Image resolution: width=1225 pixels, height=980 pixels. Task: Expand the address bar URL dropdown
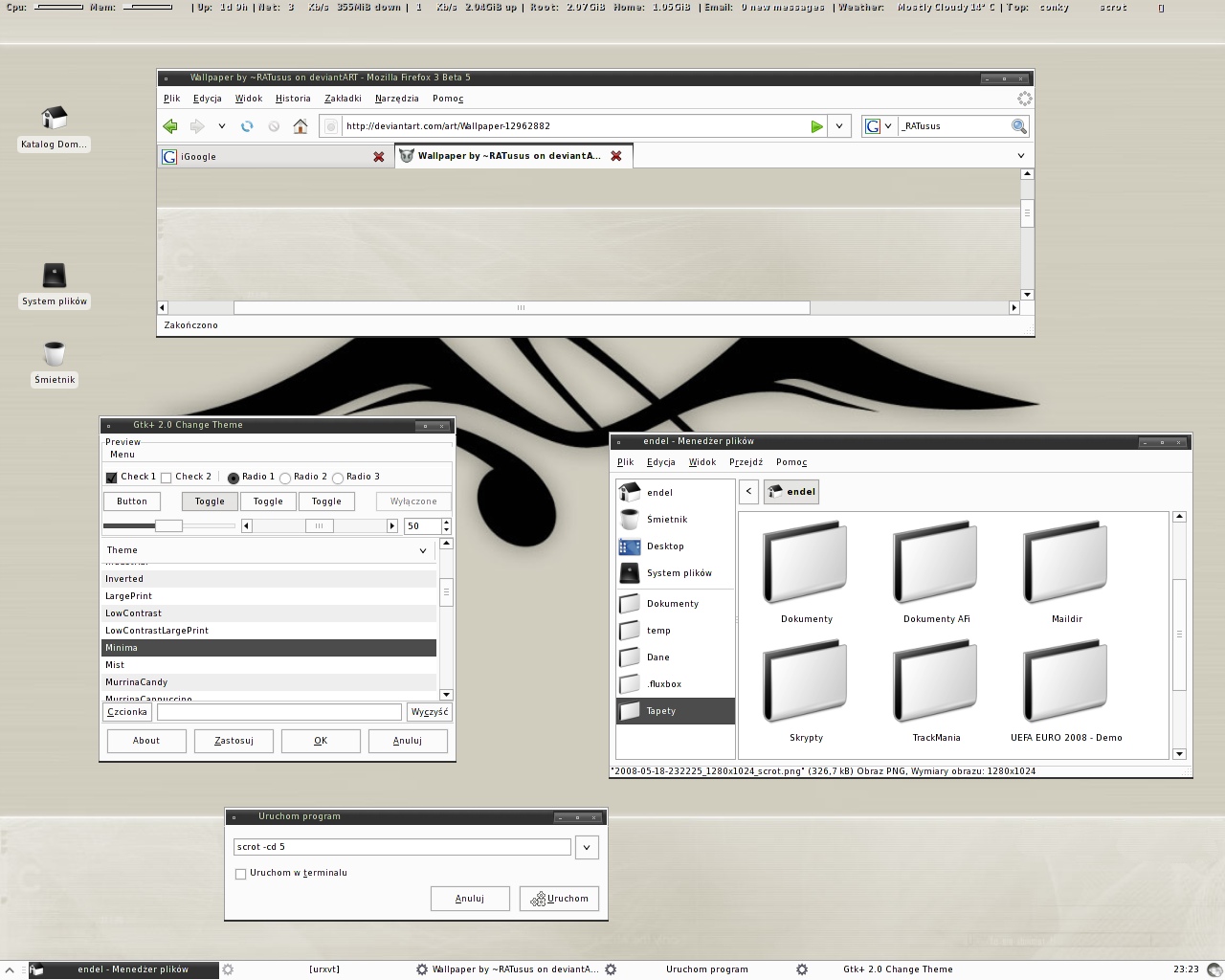coord(839,126)
